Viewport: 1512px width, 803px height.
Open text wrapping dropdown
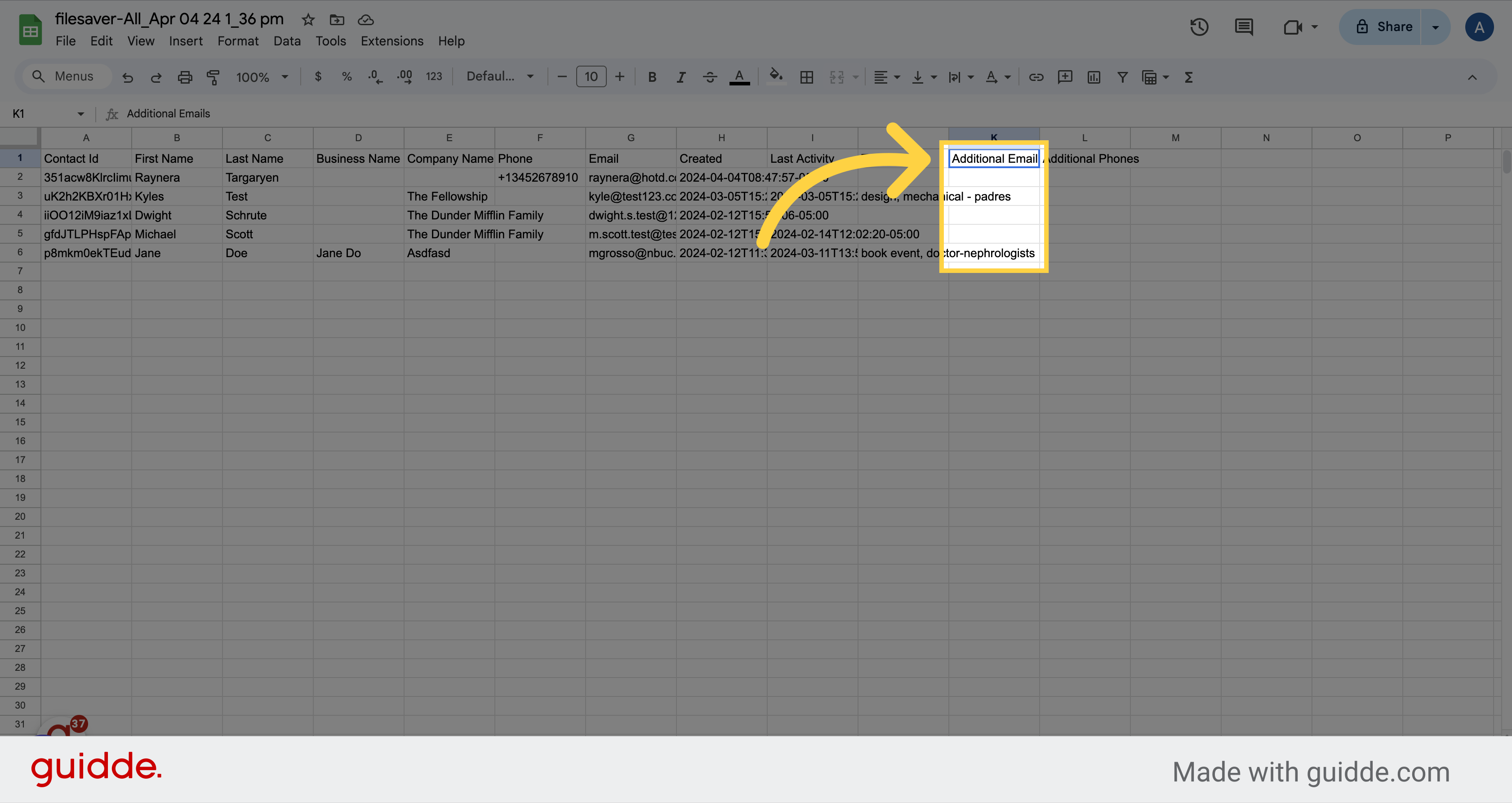click(961, 77)
